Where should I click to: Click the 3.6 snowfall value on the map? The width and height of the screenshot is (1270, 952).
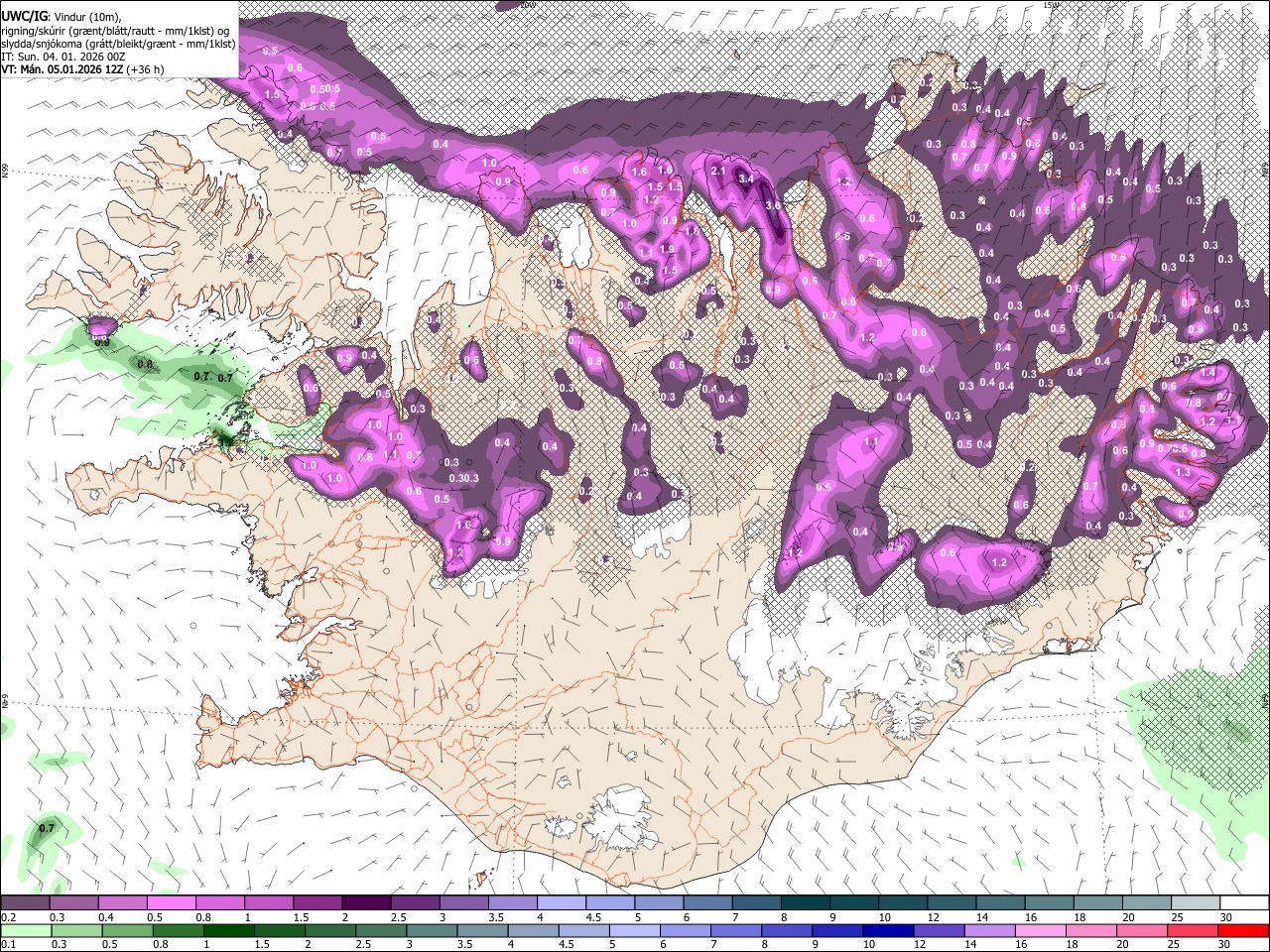773,205
